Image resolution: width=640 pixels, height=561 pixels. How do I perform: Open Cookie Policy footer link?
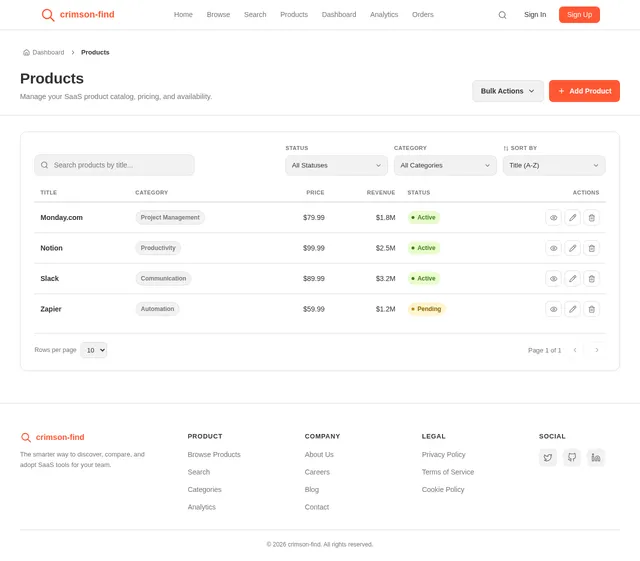(x=443, y=490)
